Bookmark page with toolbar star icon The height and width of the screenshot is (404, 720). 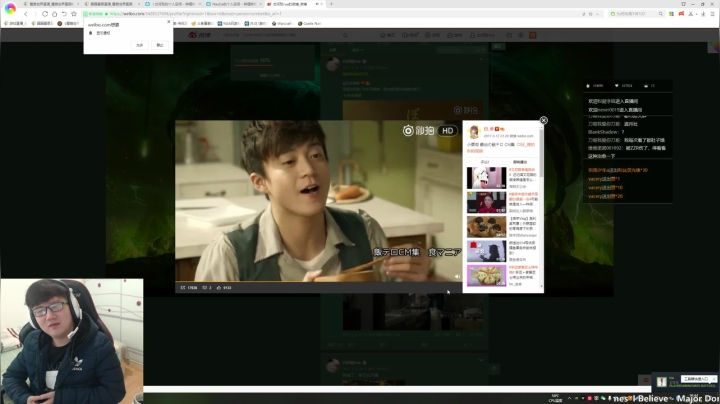74,14
